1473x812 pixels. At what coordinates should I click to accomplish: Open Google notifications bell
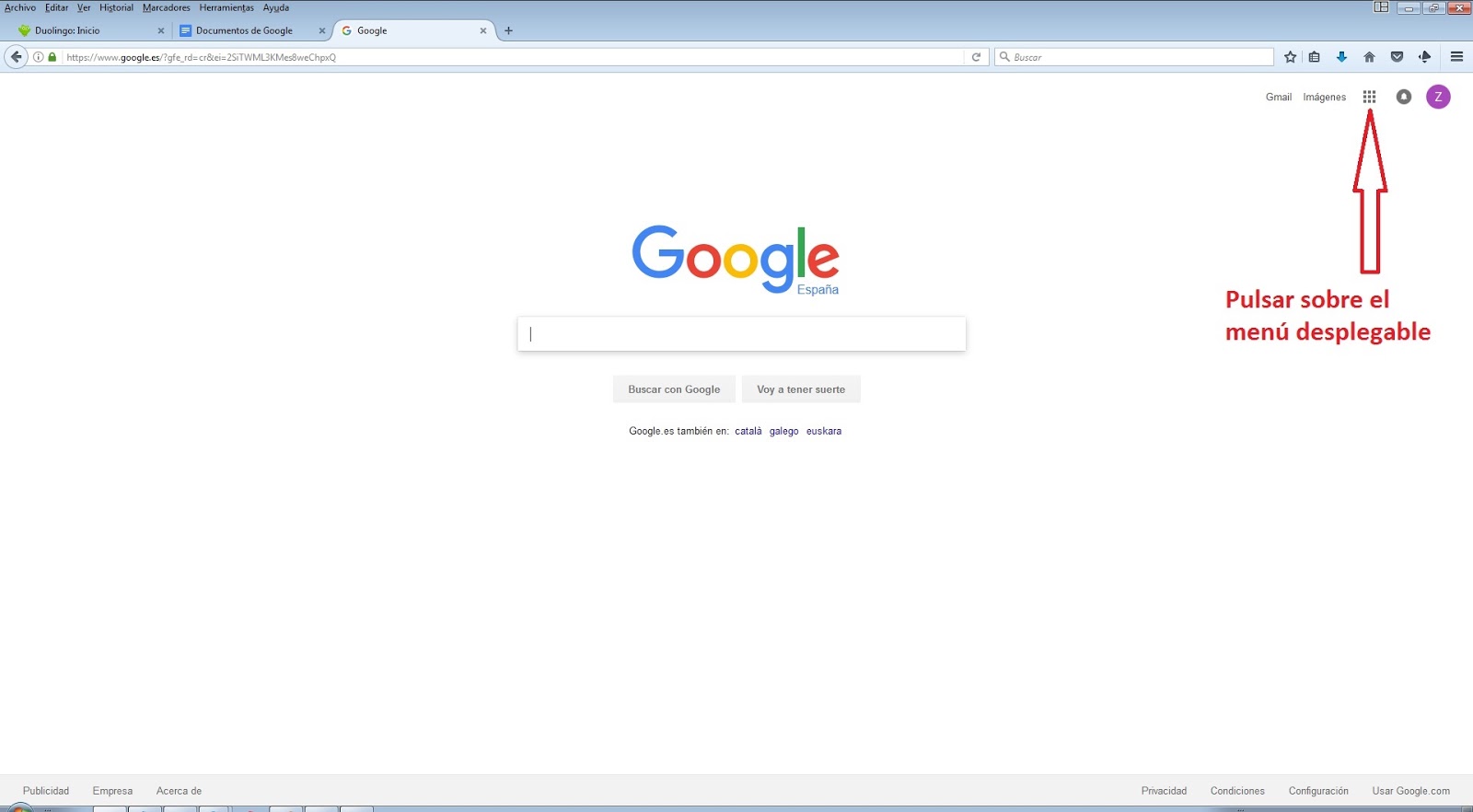pos(1403,97)
